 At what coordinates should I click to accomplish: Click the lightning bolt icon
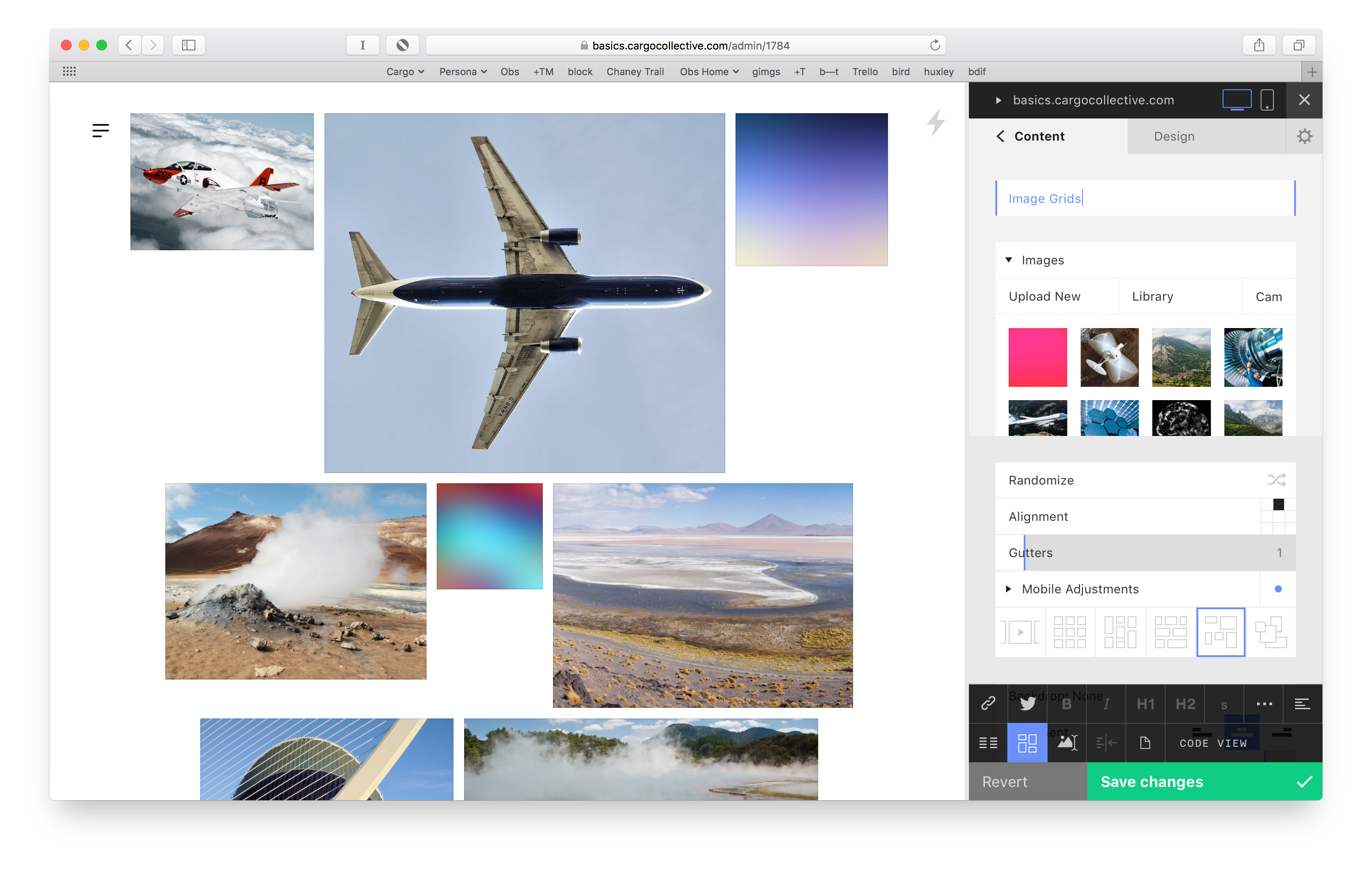tap(936, 122)
